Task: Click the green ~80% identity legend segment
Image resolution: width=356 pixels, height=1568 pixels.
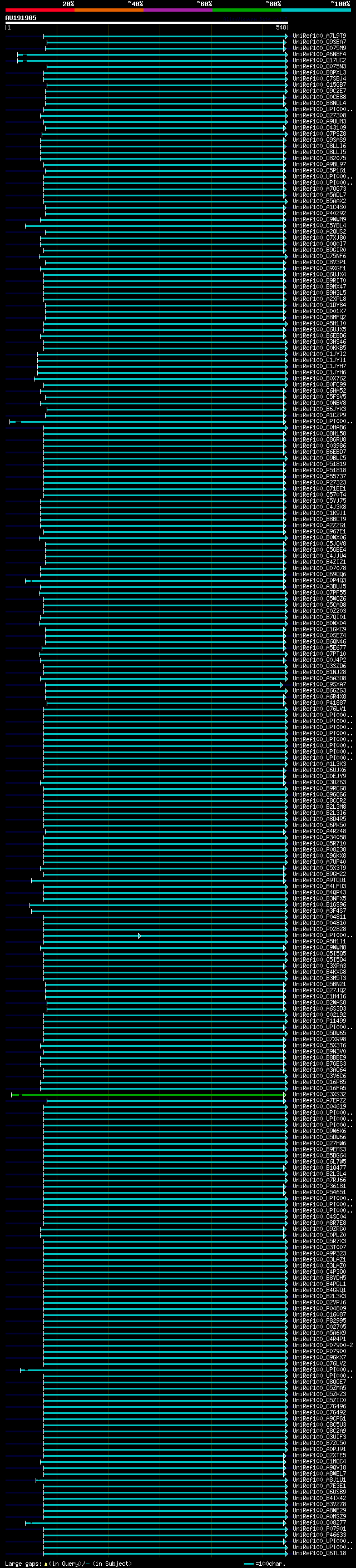Action: pos(247,10)
